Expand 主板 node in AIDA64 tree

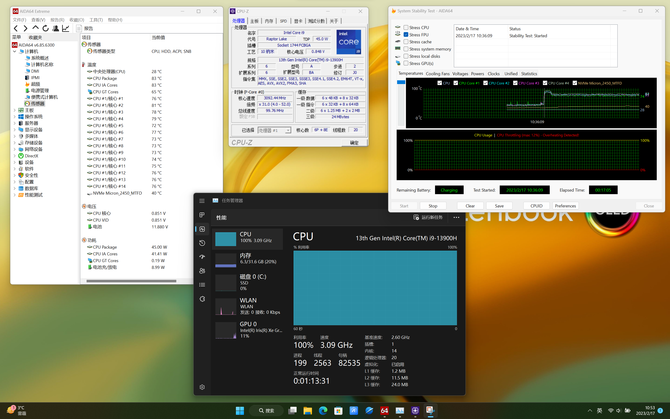tap(15, 110)
